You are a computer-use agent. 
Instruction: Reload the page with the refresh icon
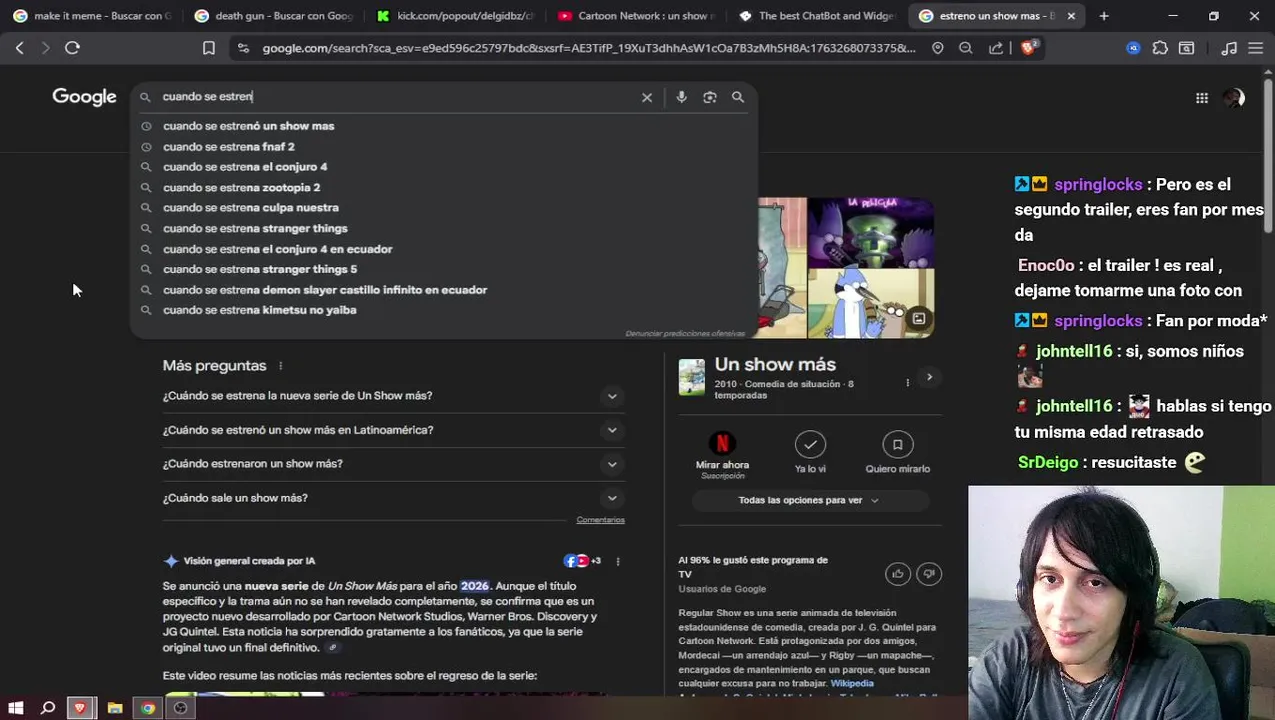pos(72,47)
